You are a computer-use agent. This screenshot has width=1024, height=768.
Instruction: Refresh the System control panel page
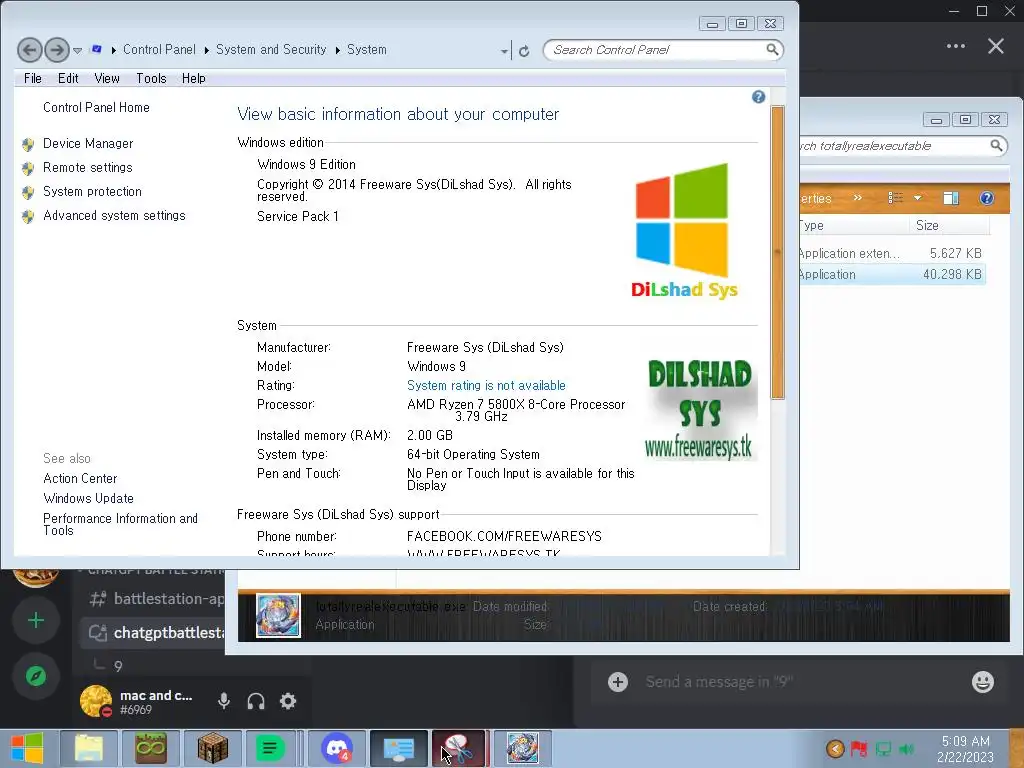[524, 51]
